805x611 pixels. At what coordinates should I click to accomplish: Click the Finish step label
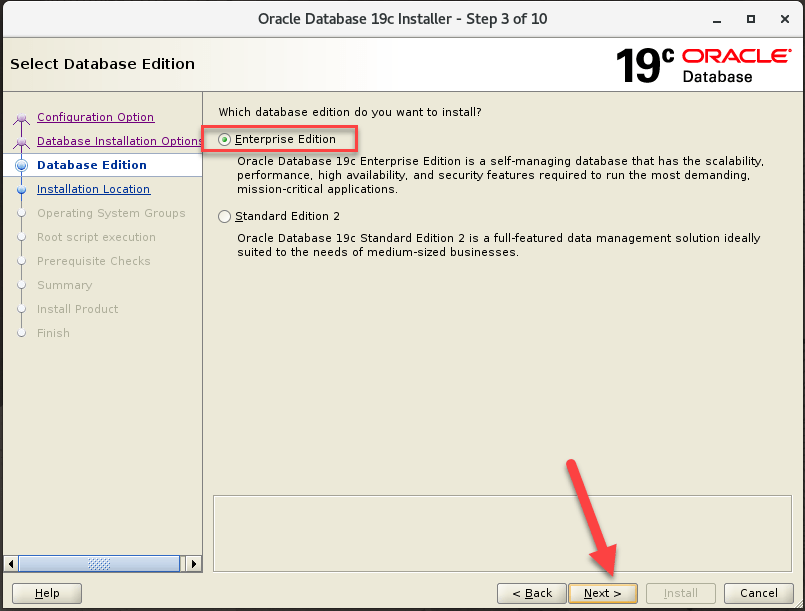click(53, 333)
